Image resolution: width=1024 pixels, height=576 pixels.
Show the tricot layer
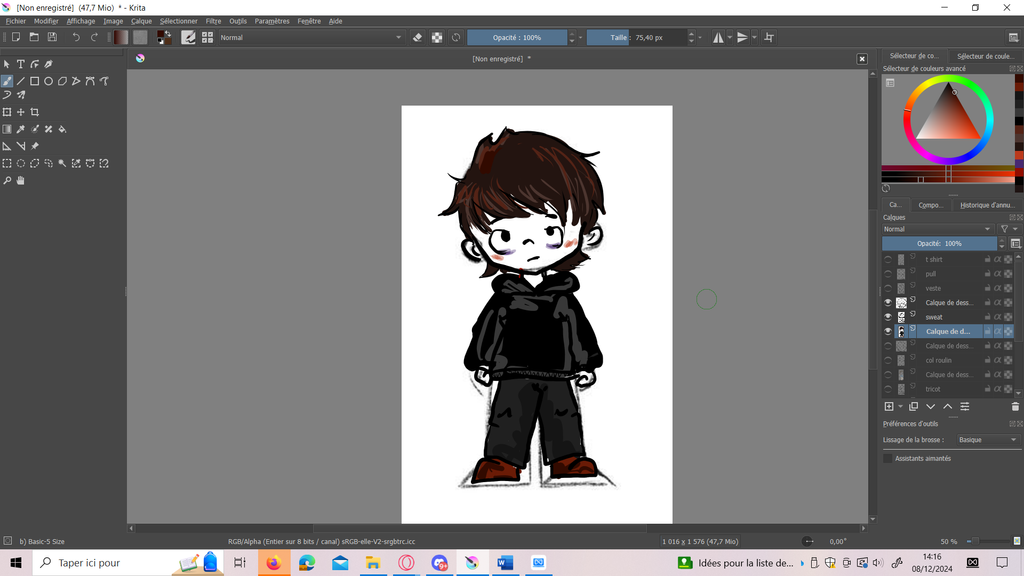[x=888, y=389]
